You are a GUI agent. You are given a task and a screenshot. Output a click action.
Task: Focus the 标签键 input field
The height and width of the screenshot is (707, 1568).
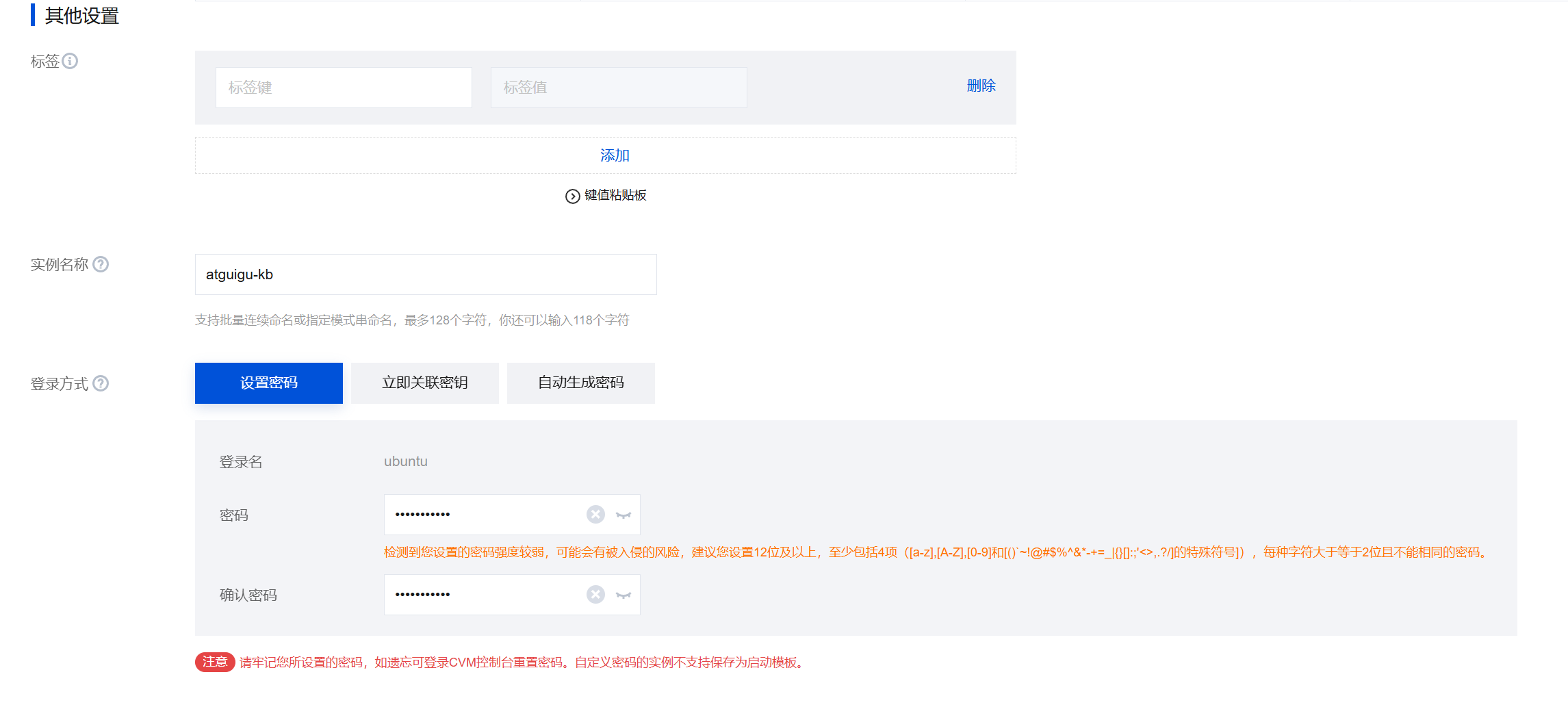point(344,88)
